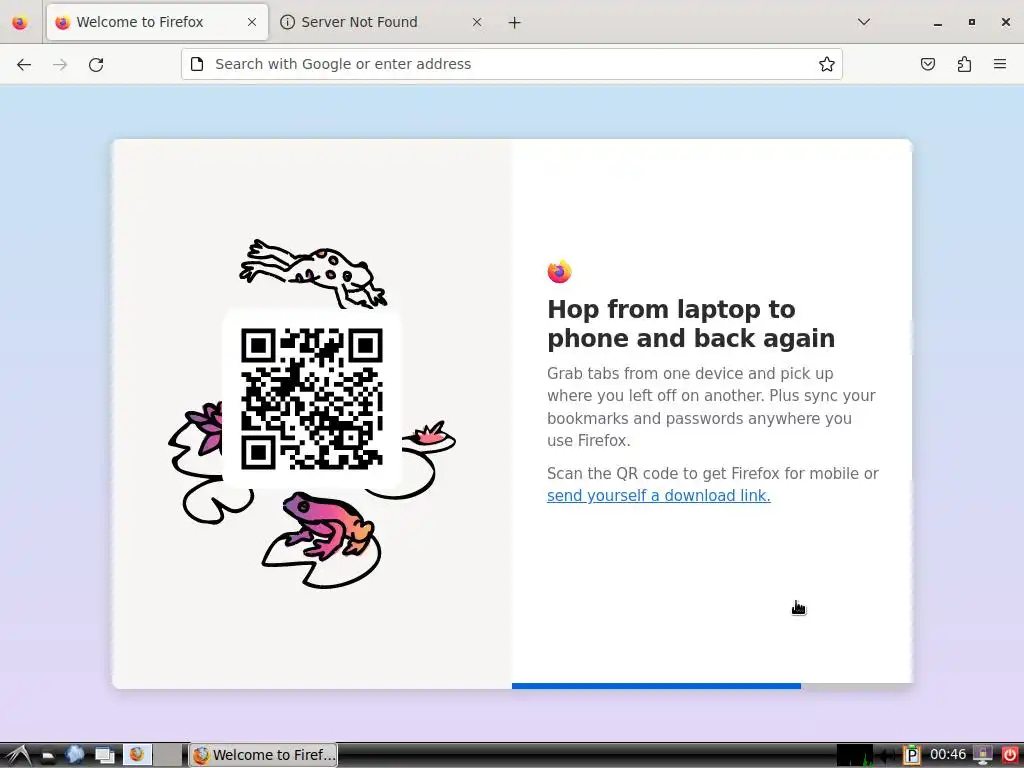Bookmark this page with star icon
Viewport: 1024px width, 768px height.
[x=826, y=64]
